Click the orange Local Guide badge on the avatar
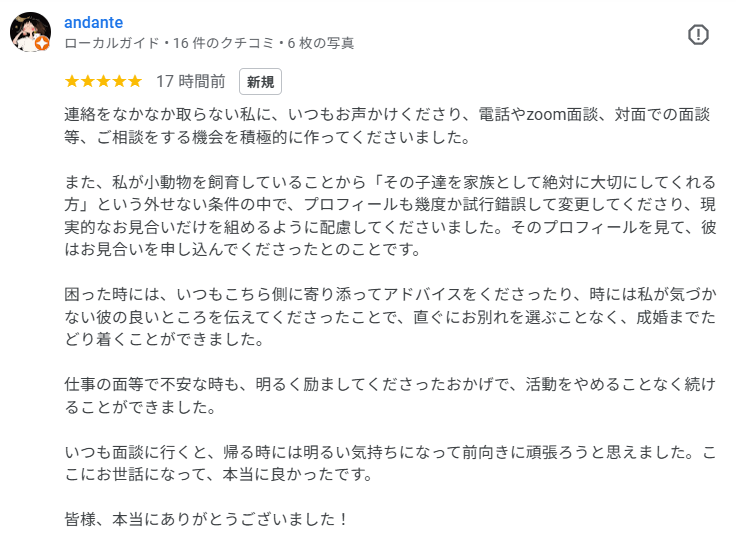 [x=42, y=44]
